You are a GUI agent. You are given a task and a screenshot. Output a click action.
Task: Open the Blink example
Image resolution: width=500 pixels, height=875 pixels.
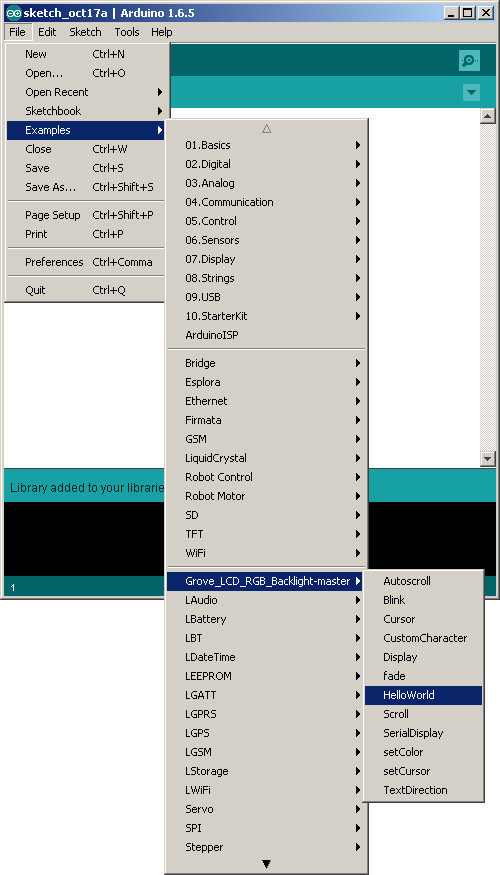[424, 600]
